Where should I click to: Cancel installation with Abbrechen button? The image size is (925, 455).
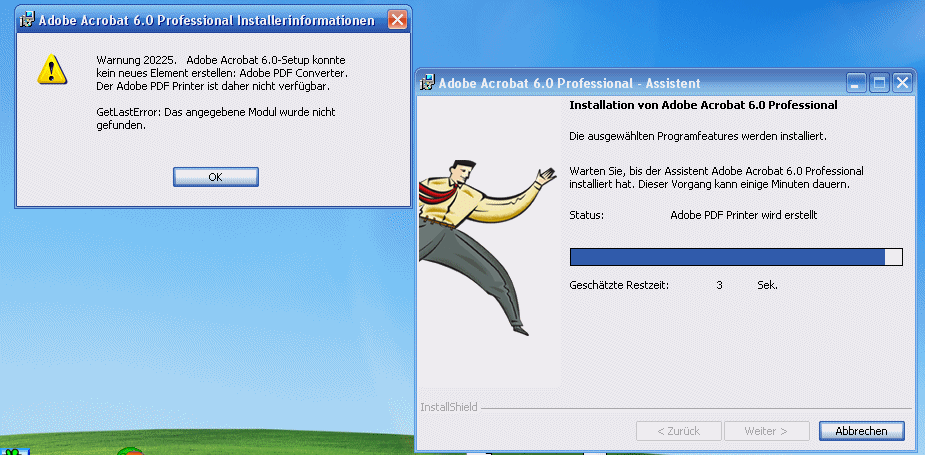pyautogui.click(x=861, y=431)
